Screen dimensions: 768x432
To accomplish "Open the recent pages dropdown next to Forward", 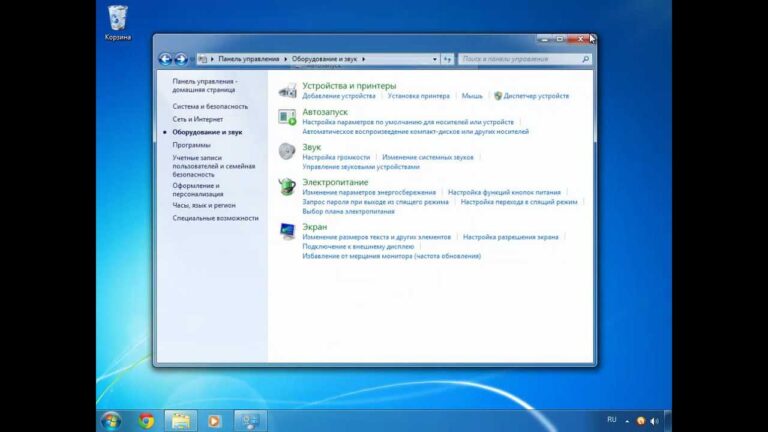I will click(x=192, y=59).
